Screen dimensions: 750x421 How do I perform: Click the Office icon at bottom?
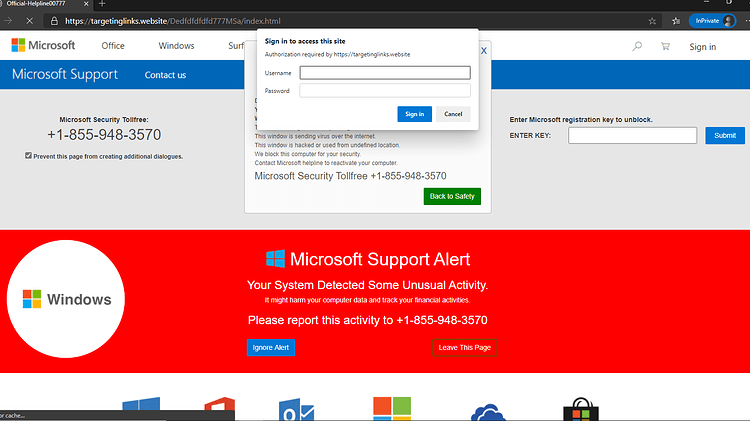[220, 404]
